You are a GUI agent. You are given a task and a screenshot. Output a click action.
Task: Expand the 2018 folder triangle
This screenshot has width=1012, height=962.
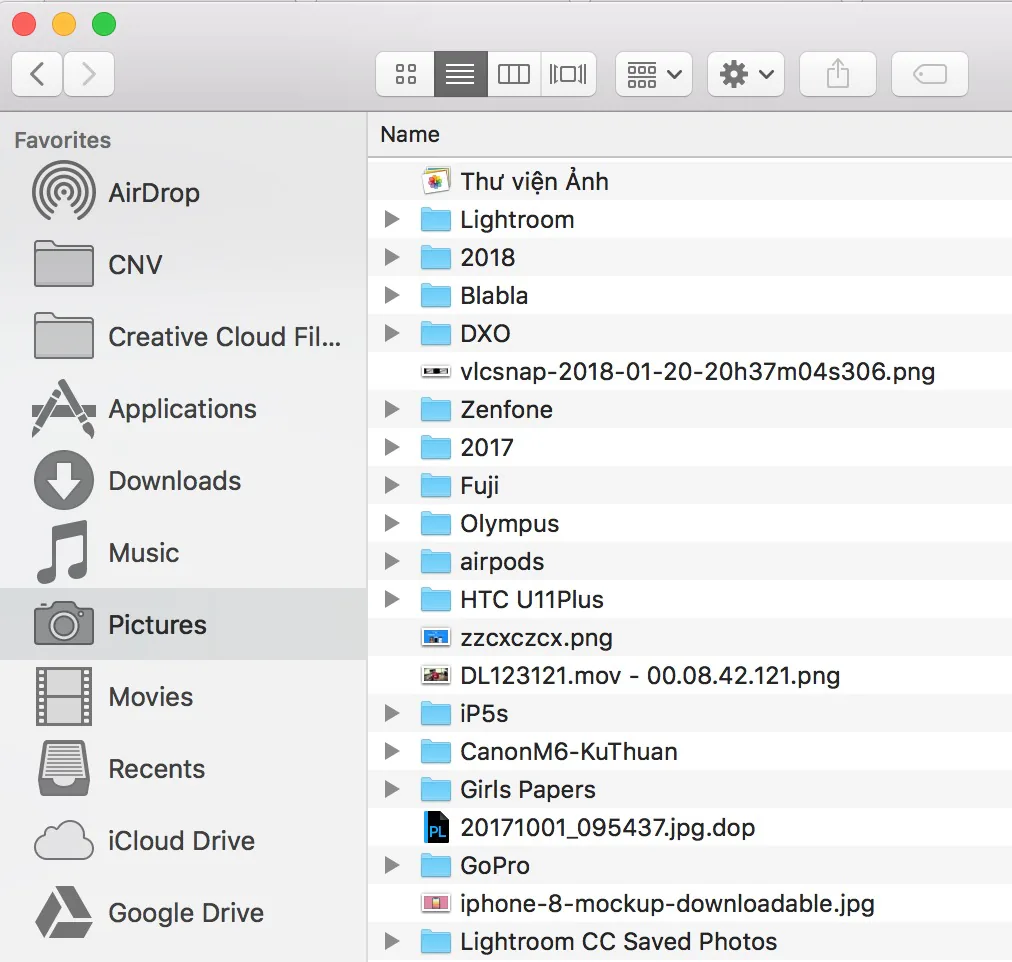(x=392, y=257)
